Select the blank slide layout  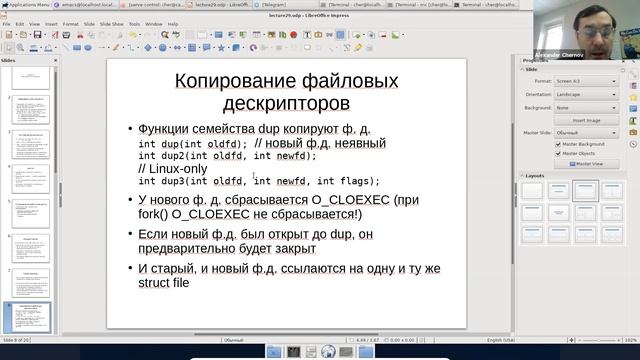click(532, 191)
